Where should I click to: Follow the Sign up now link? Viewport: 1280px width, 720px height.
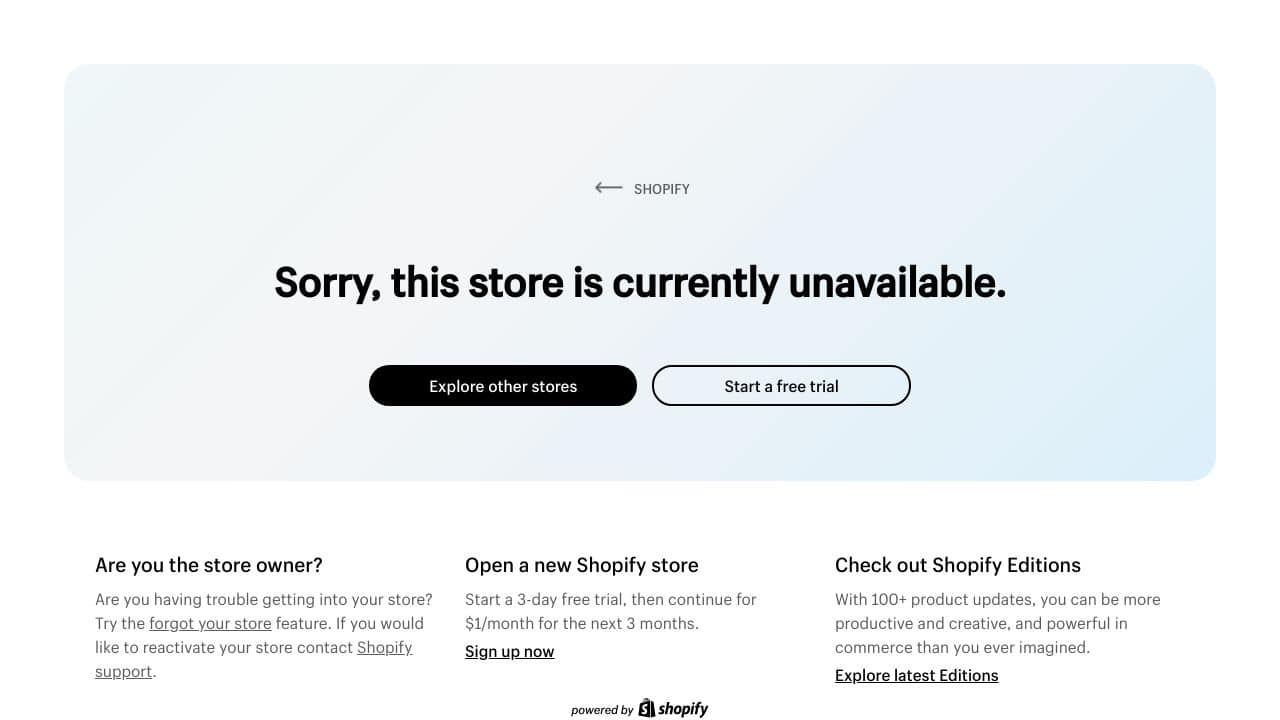[509, 651]
